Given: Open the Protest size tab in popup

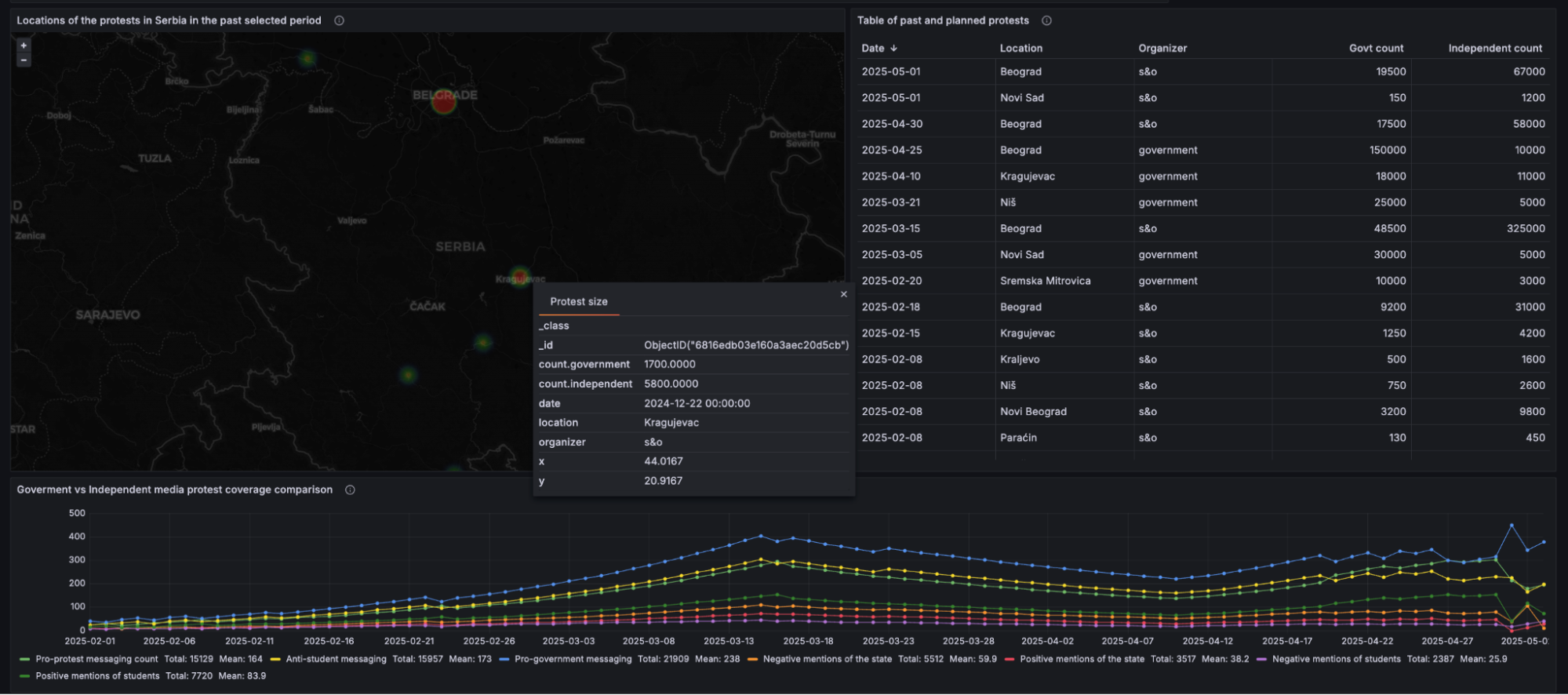Looking at the screenshot, I should (x=579, y=302).
